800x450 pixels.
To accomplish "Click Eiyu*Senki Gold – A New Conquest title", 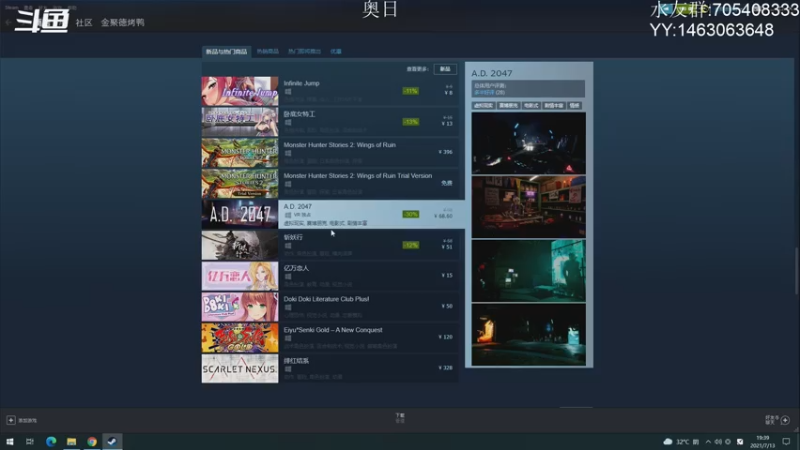I will [x=333, y=330].
